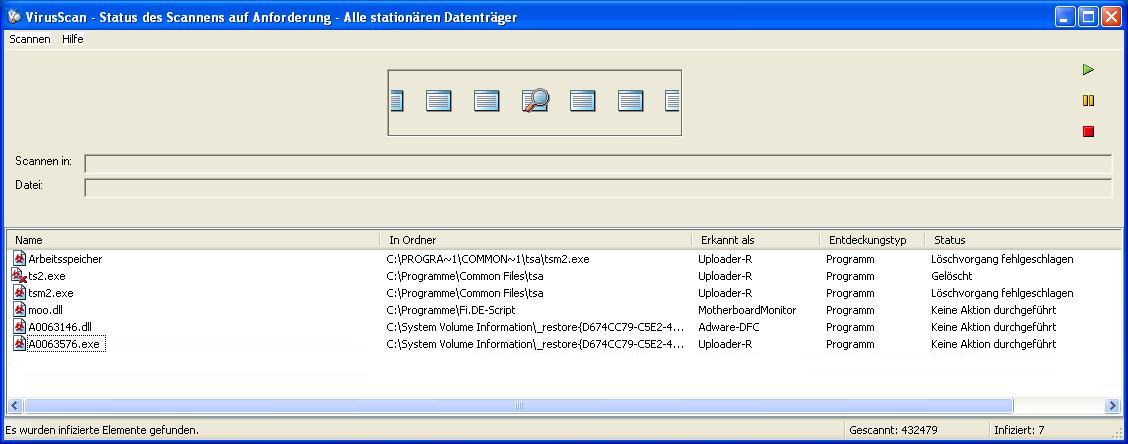1128x444 pixels.
Task: Sort by Status column header
Action: click(1022, 240)
